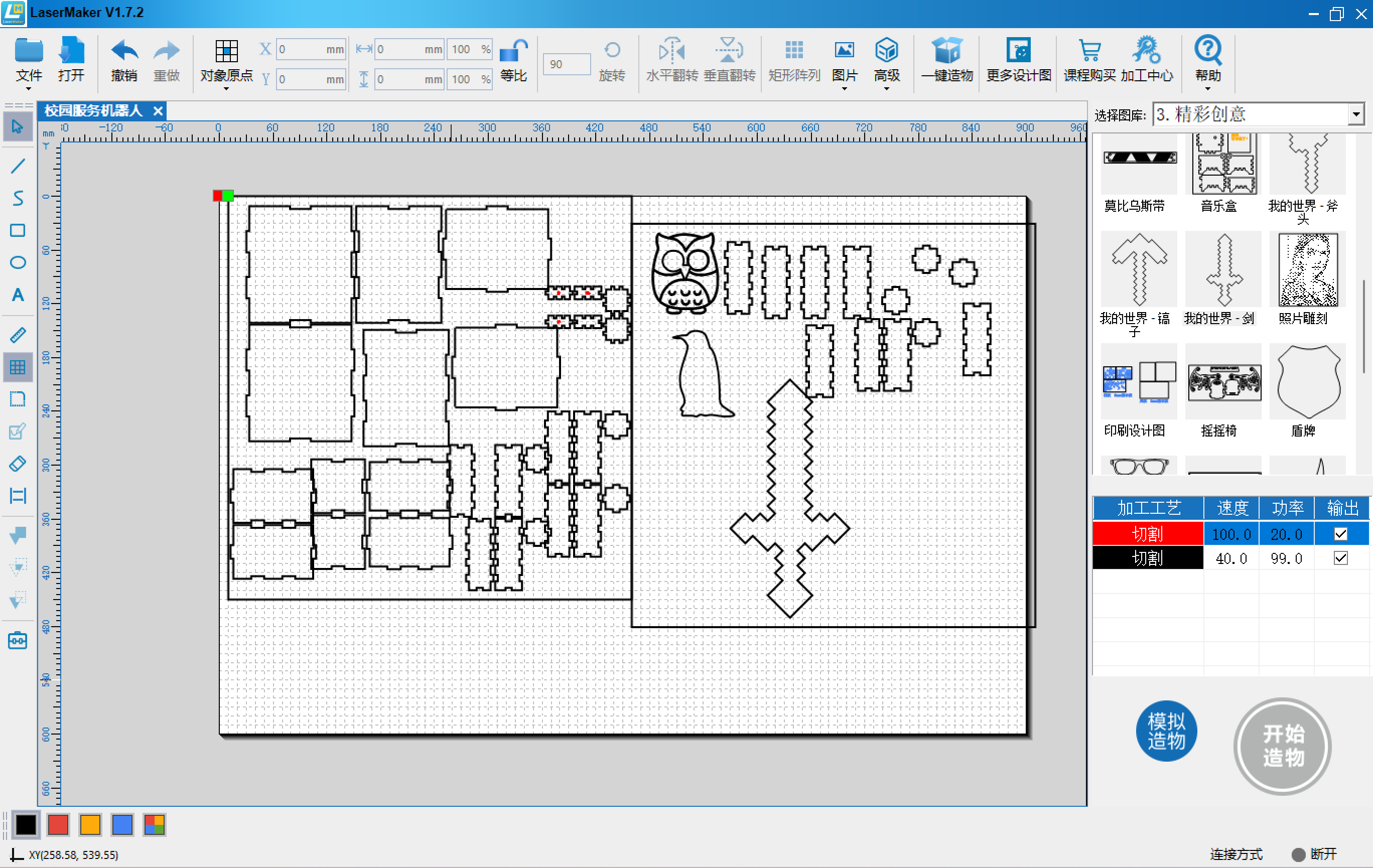Open rectangular array (矩形阵列)
The image size is (1373, 868).
(x=794, y=60)
